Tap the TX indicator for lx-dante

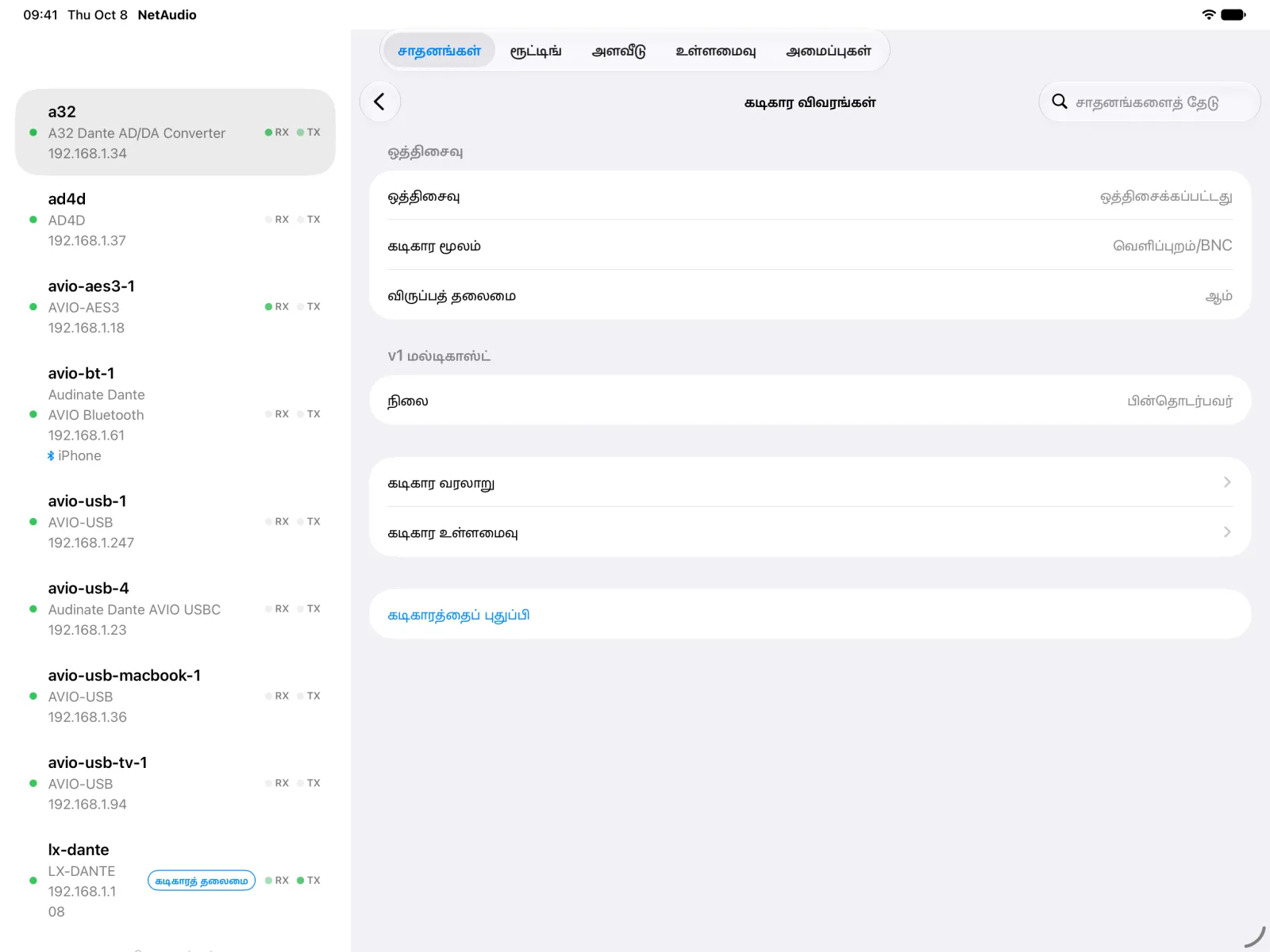(309, 881)
